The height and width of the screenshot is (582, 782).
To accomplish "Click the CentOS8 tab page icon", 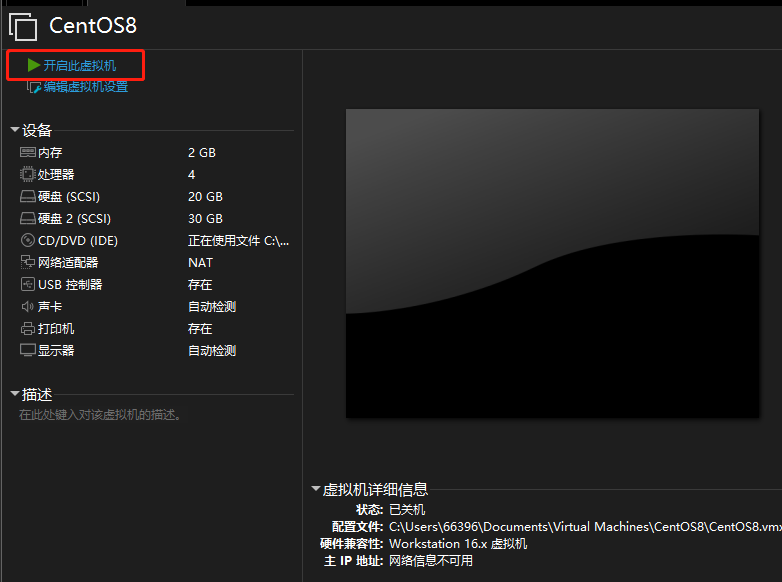I will (x=23, y=26).
